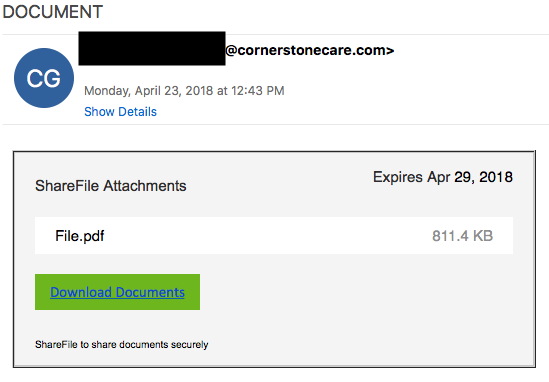Click empty space in the white File.pdf row
Viewport: 549px width, 382px height.
point(266,235)
